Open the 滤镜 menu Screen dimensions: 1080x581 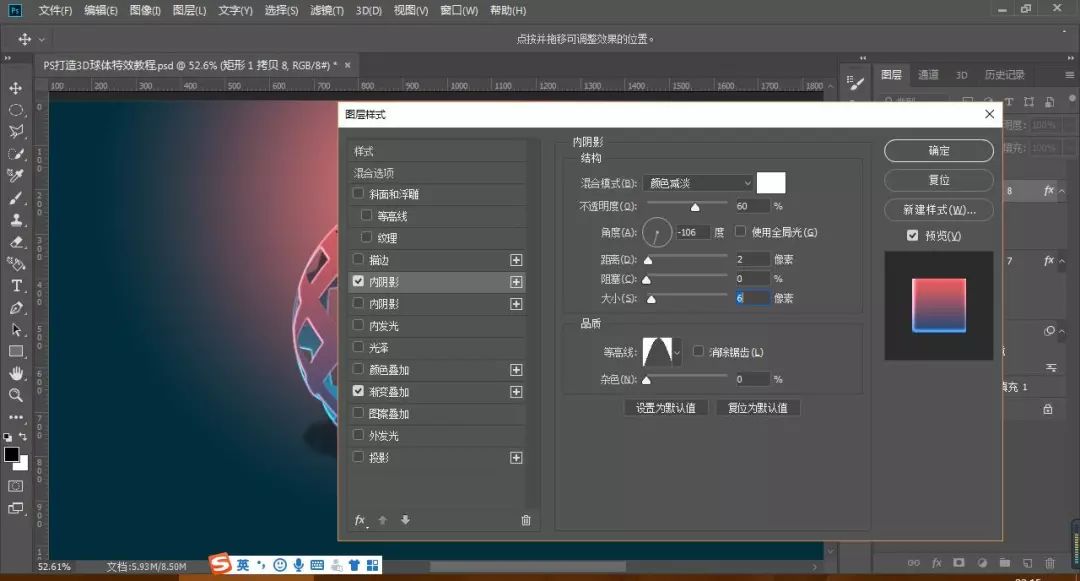tap(328, 10)
